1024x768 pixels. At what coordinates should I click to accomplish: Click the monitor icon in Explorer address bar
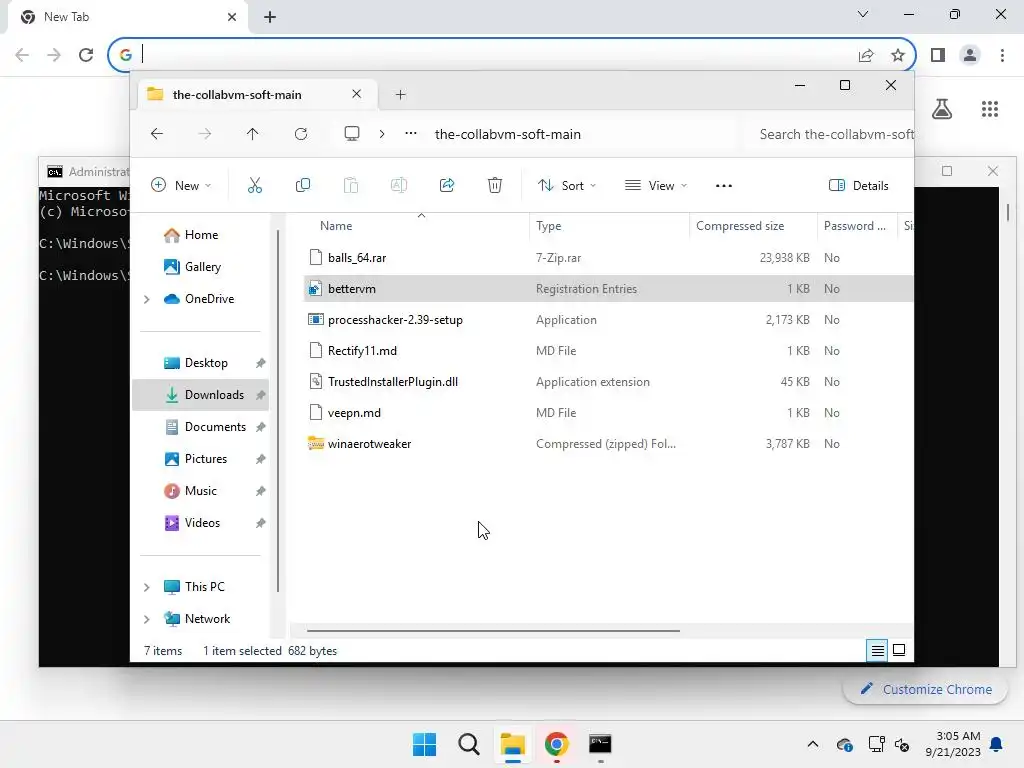tap(352, 134)
